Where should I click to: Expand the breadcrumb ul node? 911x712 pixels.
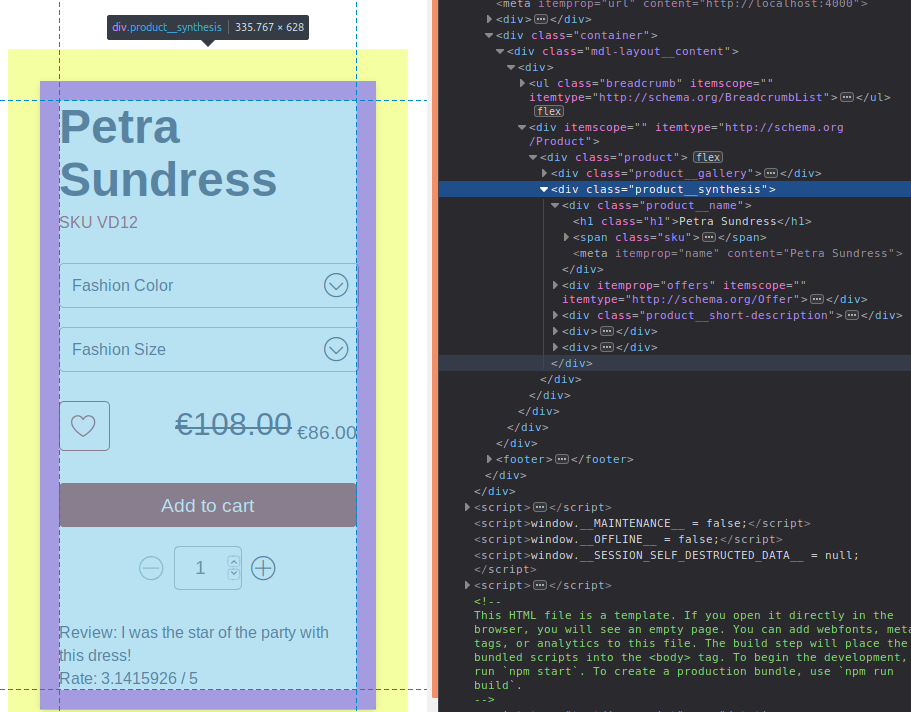click(x=522, y=84)
